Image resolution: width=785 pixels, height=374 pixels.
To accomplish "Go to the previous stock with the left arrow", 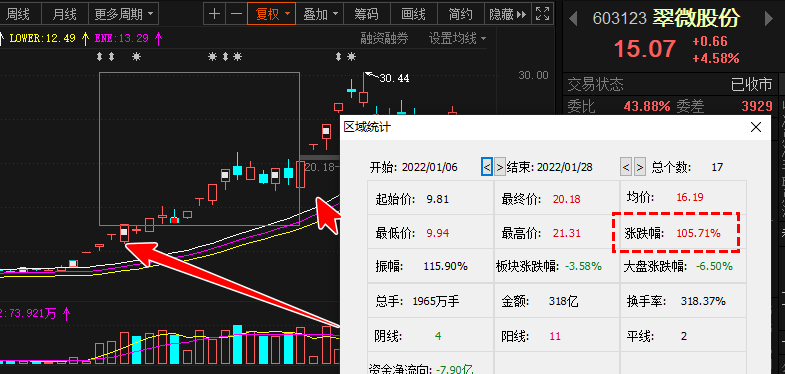I will [573, 20].
